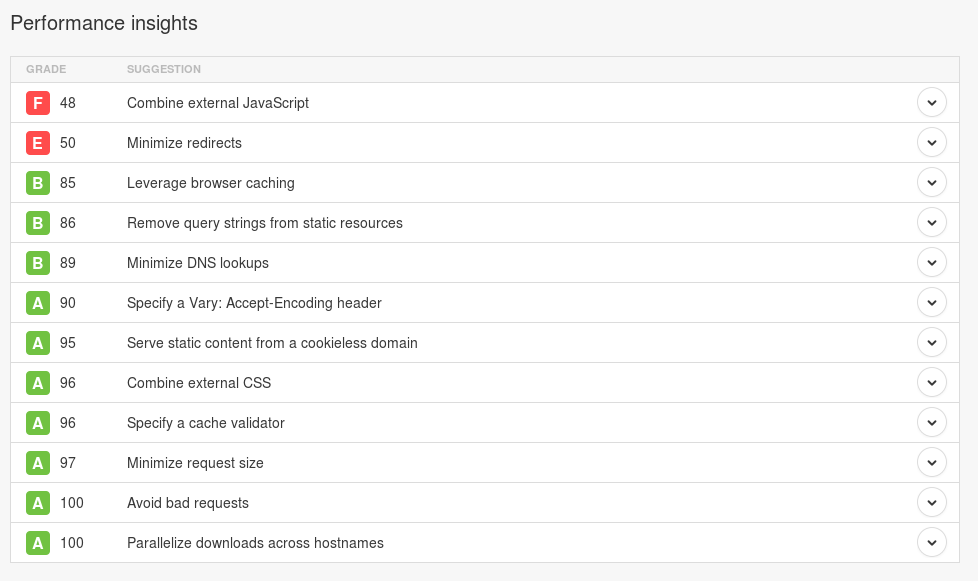Image resolution: width=978 pixels, height=581 pixels.
Task: Click the B badge for score 89
Action: click(x=38, y=263)
